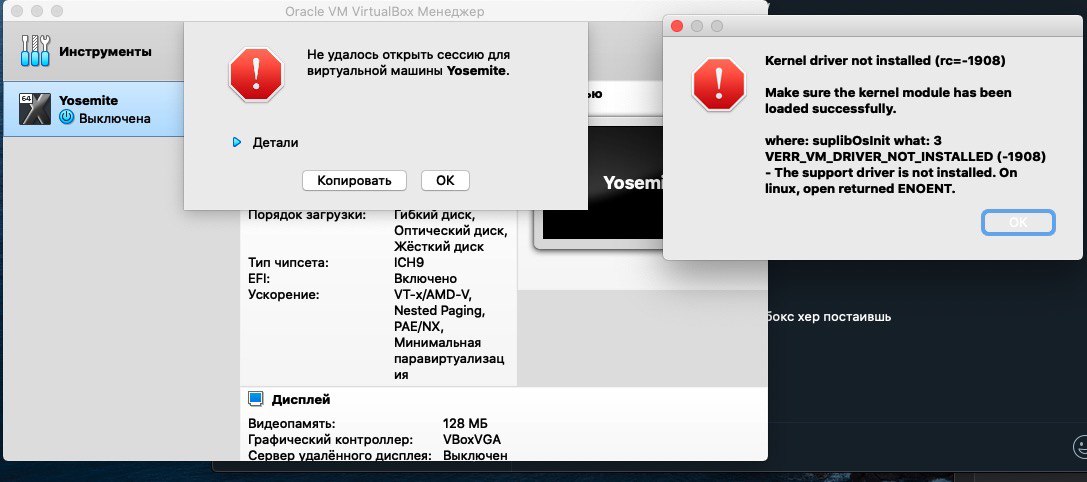Click the 'Kernel driver not installed (rc=-1908)' text
The height and width of the screenshot is (482, 1087).
tap(885, 60)
